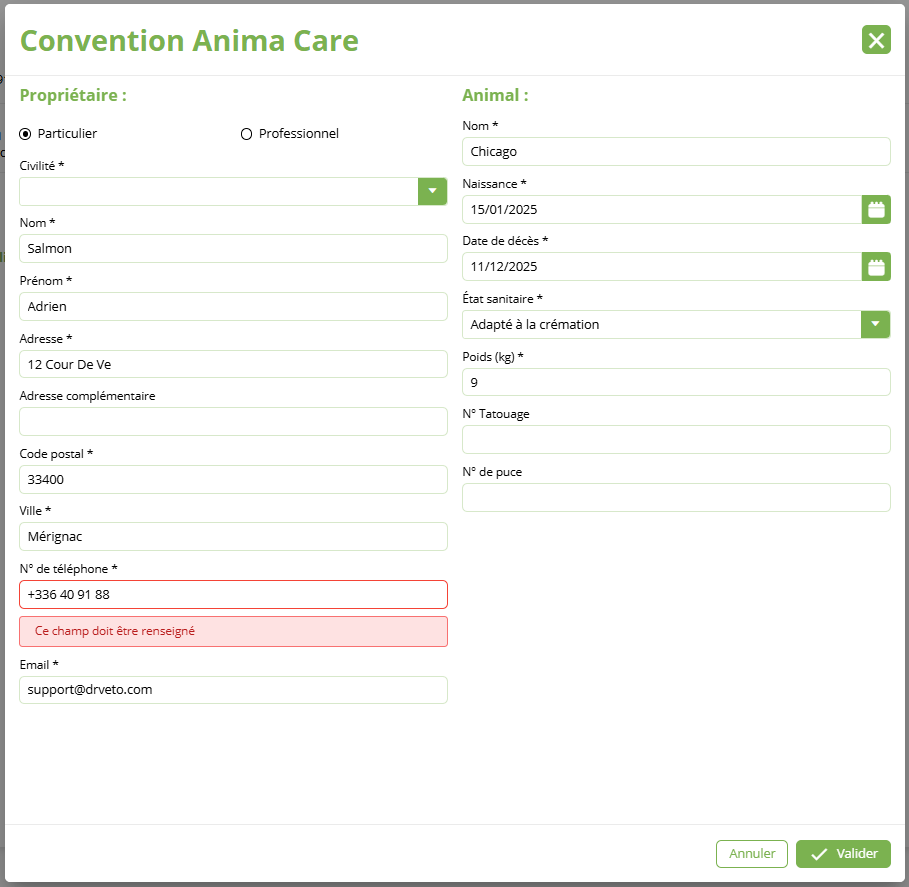
Task: Click the Adresse complémentaire field
Action: point(233,422)
